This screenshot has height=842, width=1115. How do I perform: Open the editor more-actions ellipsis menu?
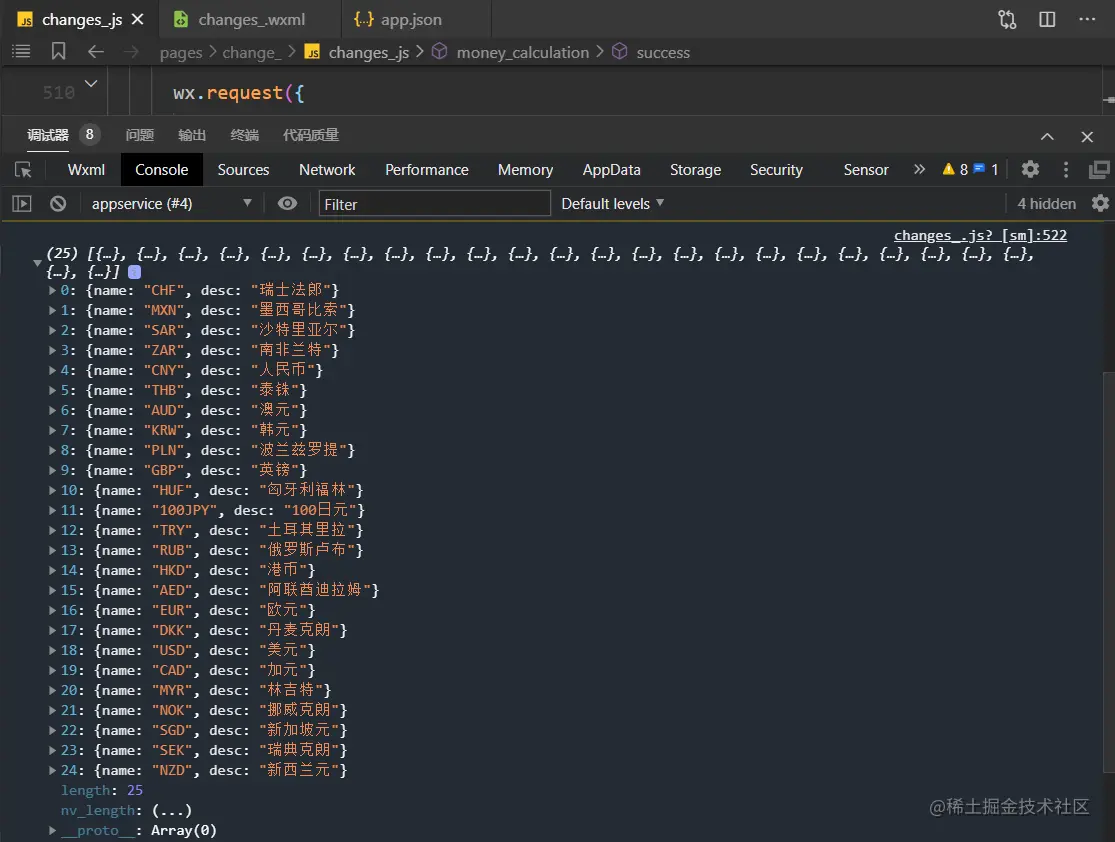point(1087,19)
